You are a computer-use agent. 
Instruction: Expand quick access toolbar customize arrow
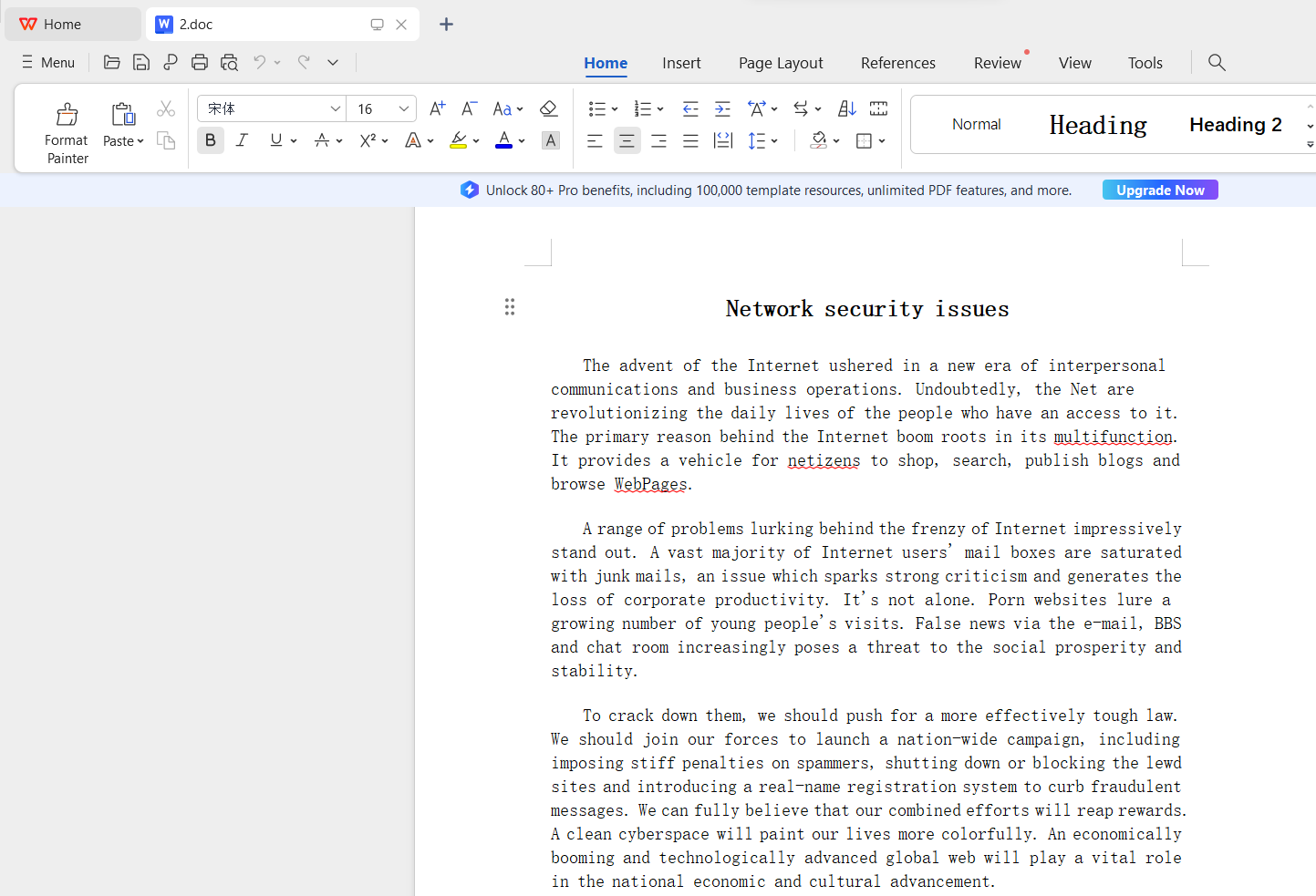click(x=333, y=62)
